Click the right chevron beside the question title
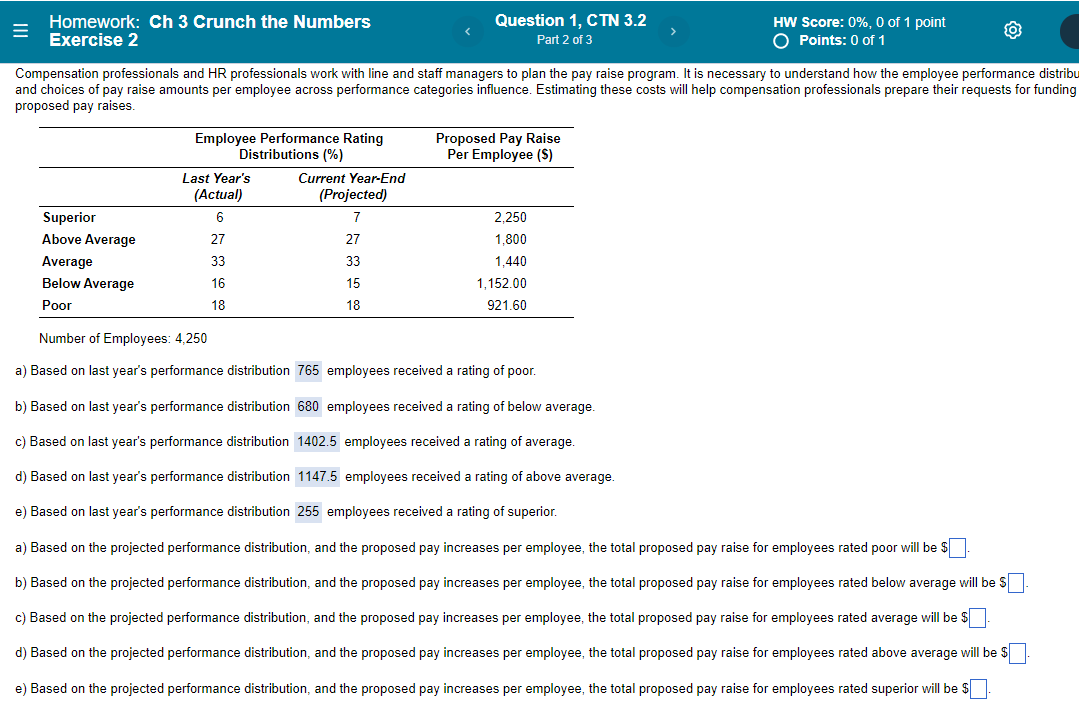Screen dimensions: 1079x714 click(674, 31)
